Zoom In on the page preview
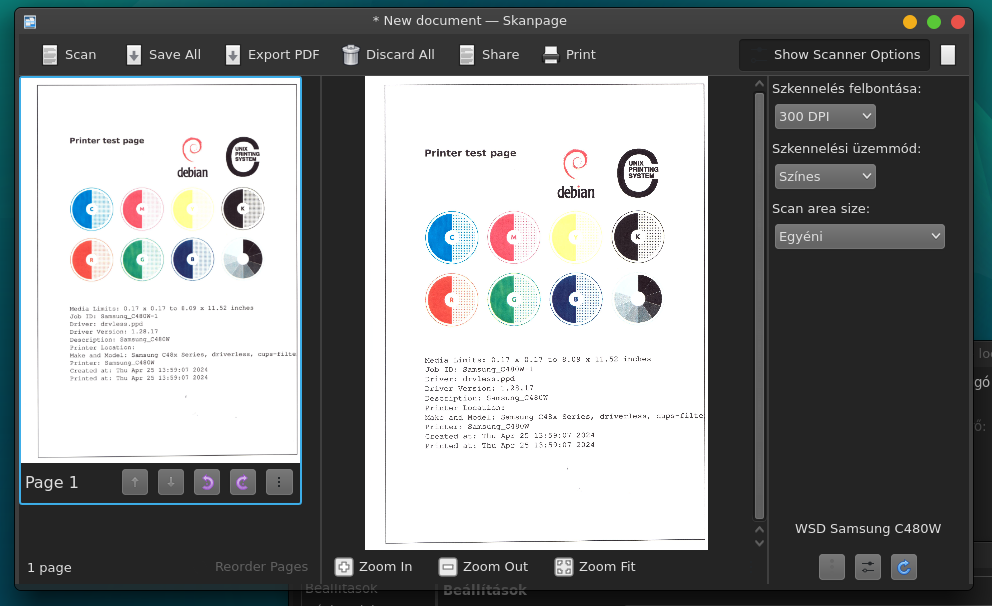992x606 pixels. (x=373, y=567)
